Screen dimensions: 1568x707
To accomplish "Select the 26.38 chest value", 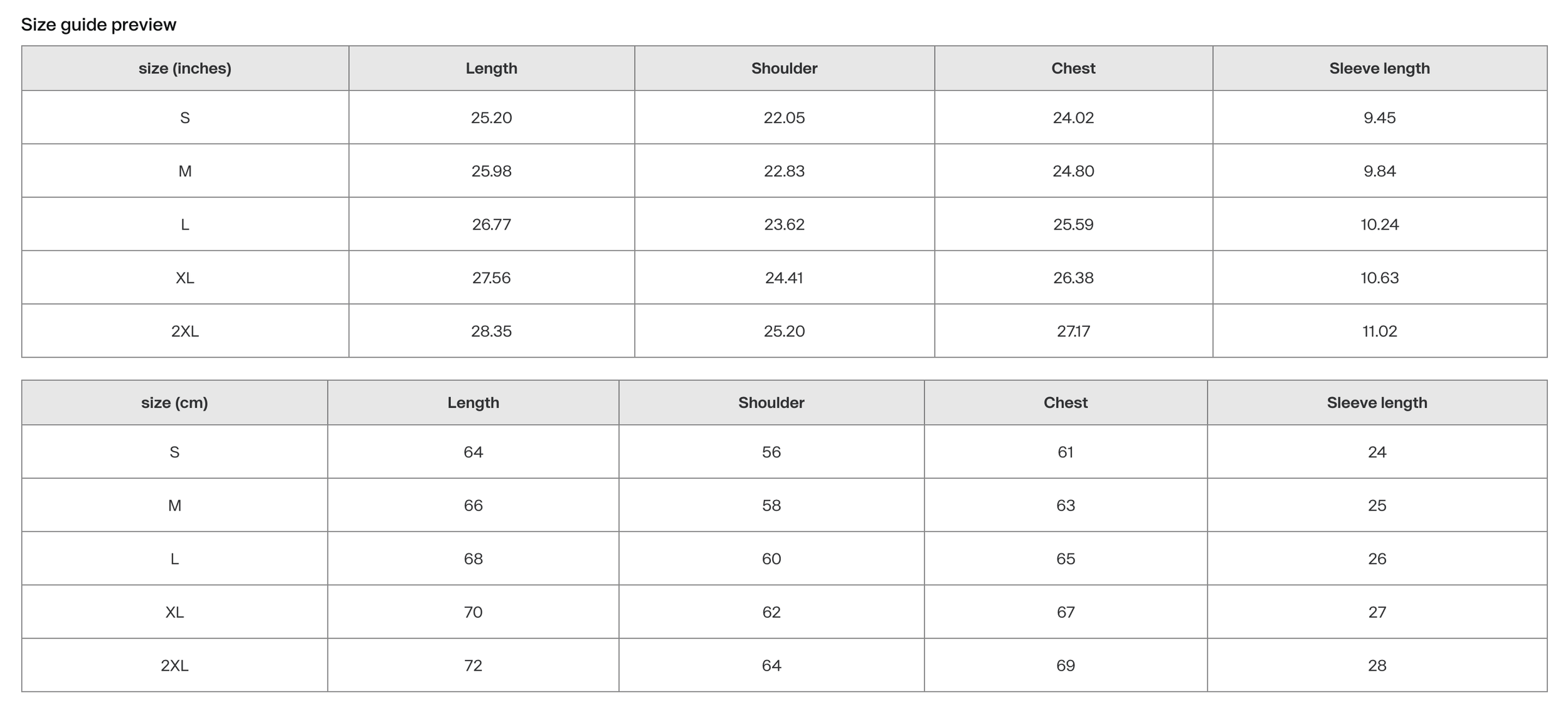I will click(x=1073, y=277).
